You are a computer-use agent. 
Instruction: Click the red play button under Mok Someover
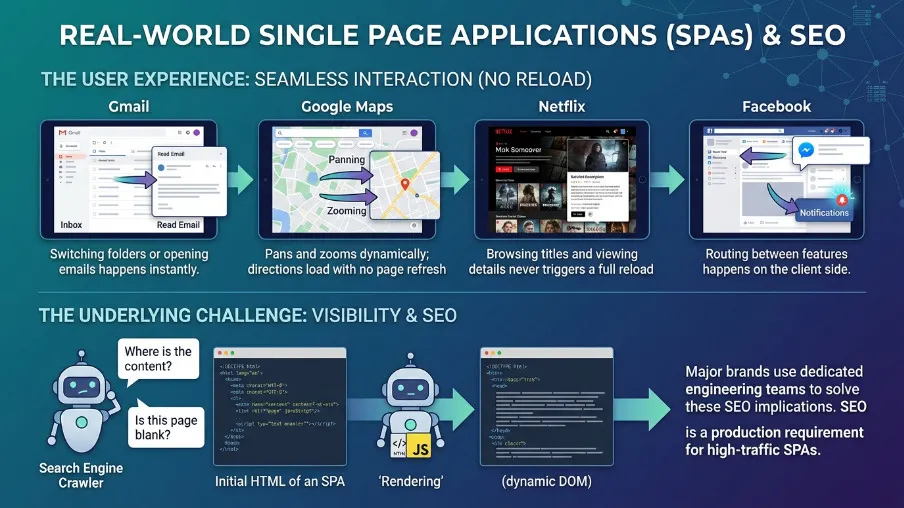point(504,170)
